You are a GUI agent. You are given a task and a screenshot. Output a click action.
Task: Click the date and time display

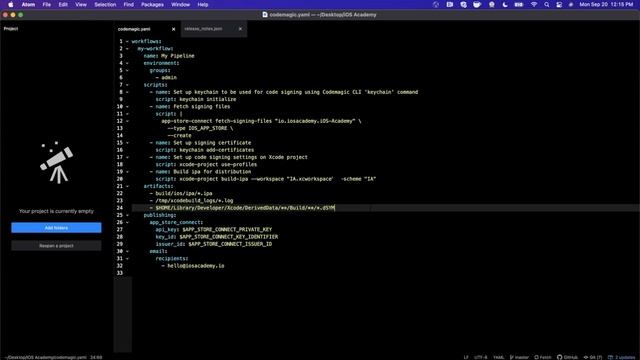point(606,4)
